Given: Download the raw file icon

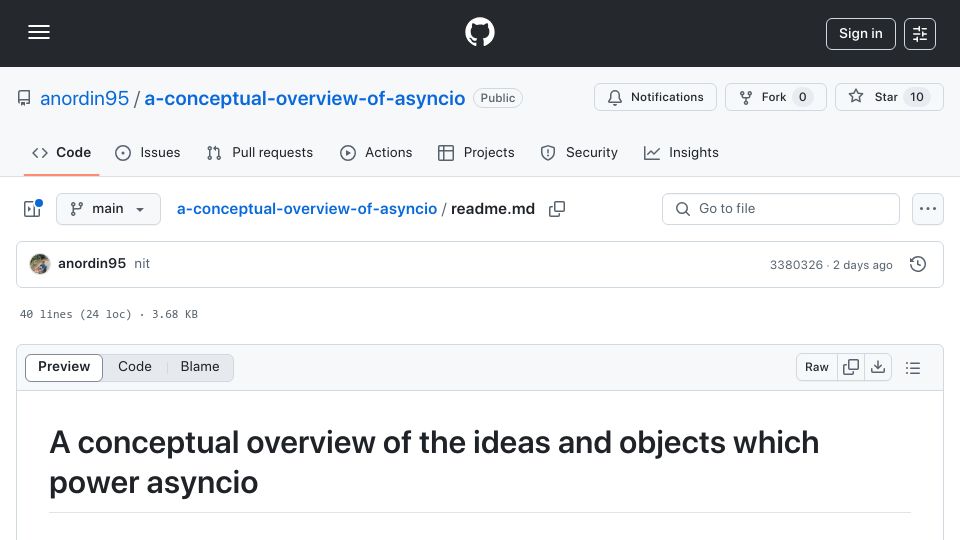Looking at the screenshot, I should [x=878, y=367].
